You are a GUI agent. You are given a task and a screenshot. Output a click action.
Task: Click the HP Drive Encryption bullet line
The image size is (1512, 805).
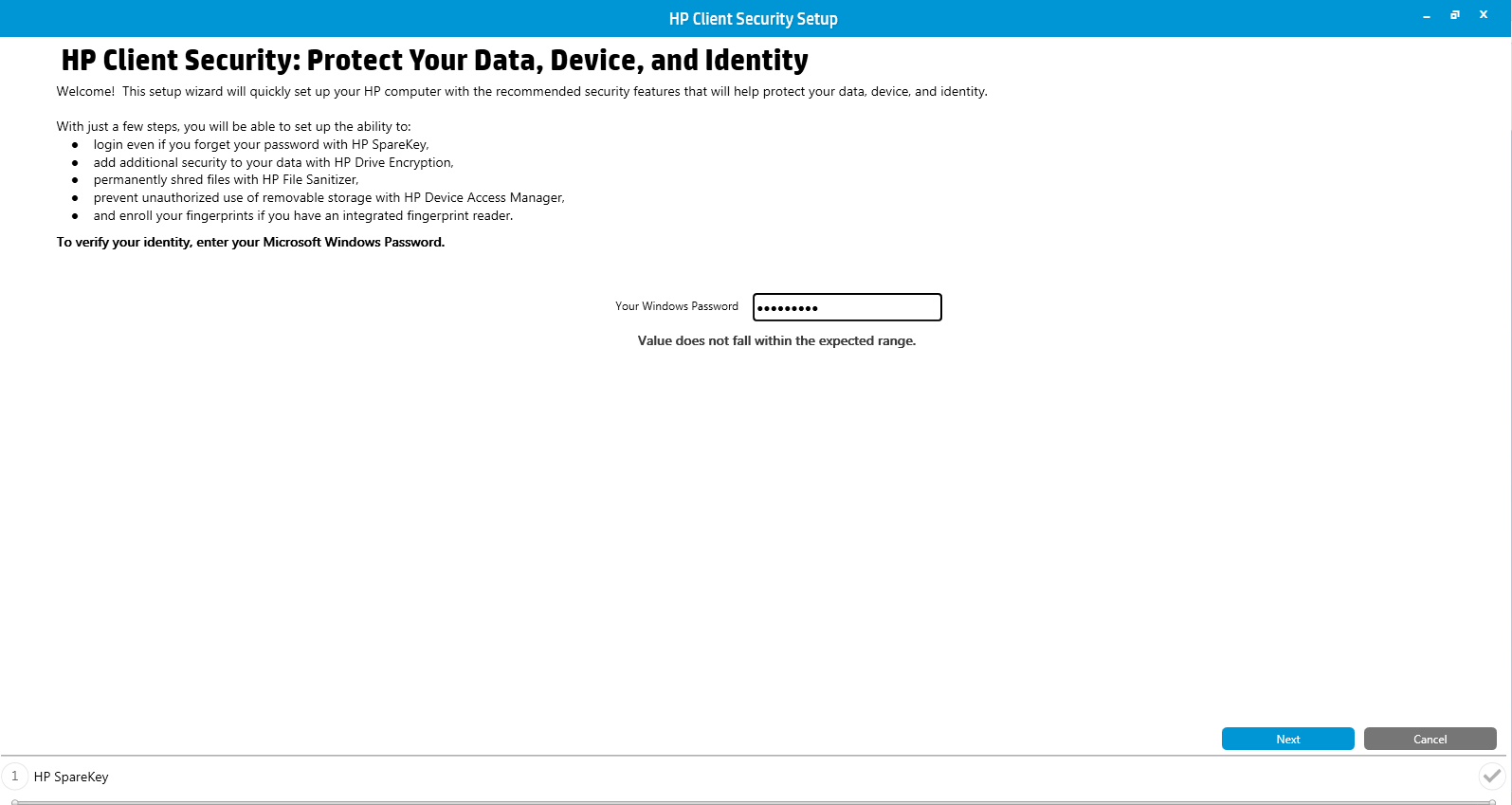click(x=273, y=162)
